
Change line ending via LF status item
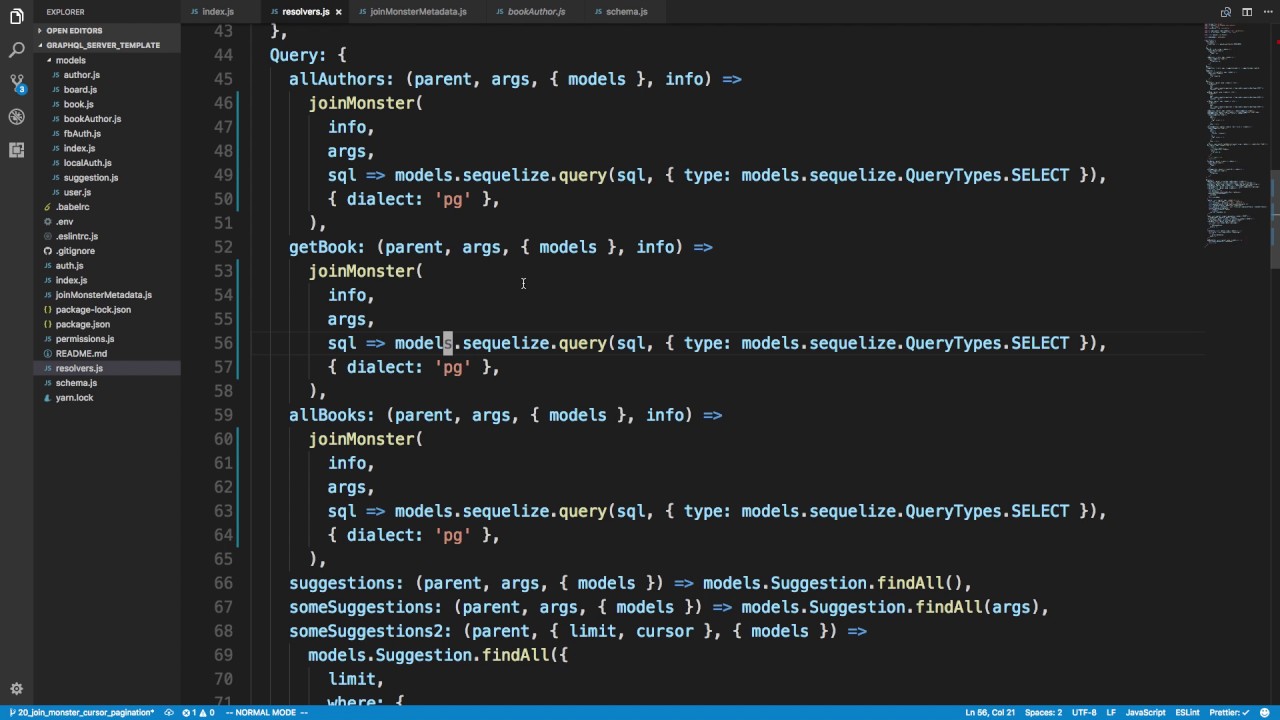(1111, 713)
